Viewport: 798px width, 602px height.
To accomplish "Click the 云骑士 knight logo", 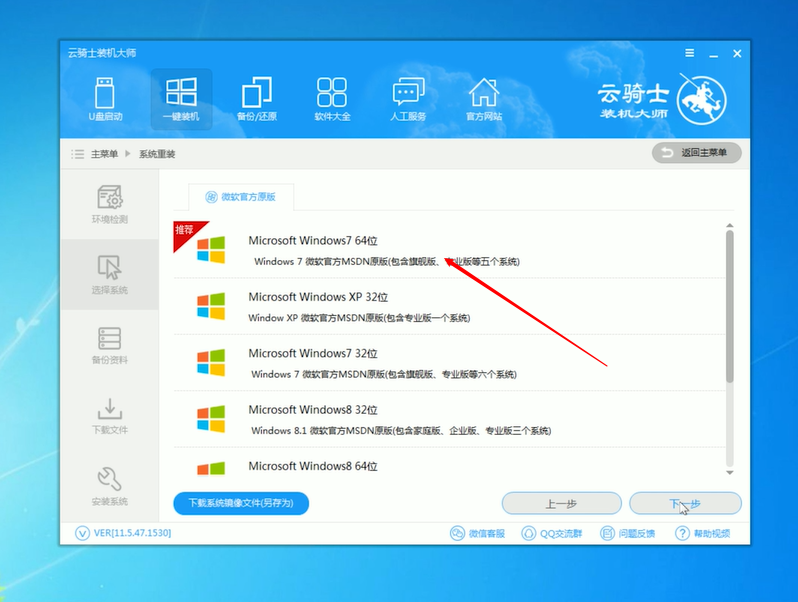I will (702, 100).
